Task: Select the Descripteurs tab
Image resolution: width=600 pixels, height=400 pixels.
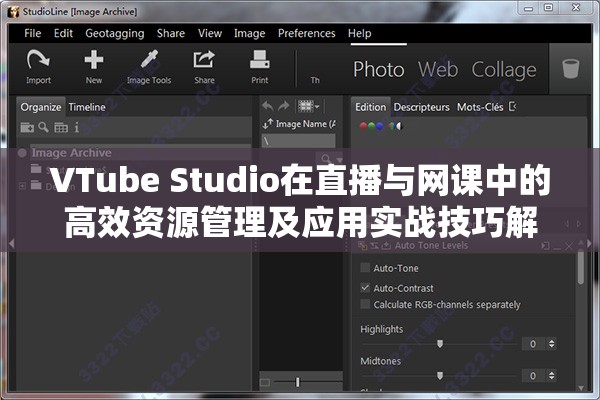Action: click(x=421, y=107)
